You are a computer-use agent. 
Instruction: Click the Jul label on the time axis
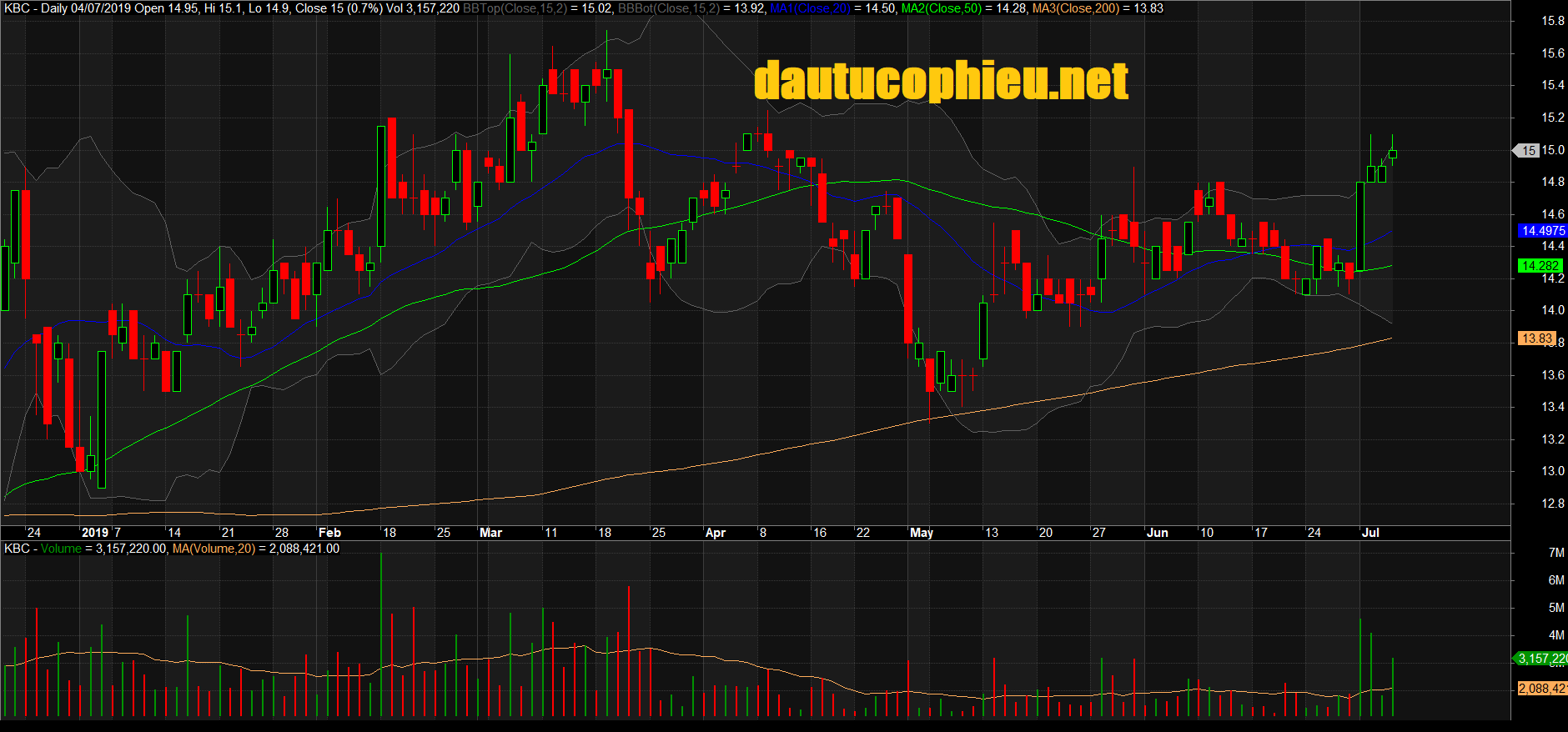click(x=1370, y=533)
